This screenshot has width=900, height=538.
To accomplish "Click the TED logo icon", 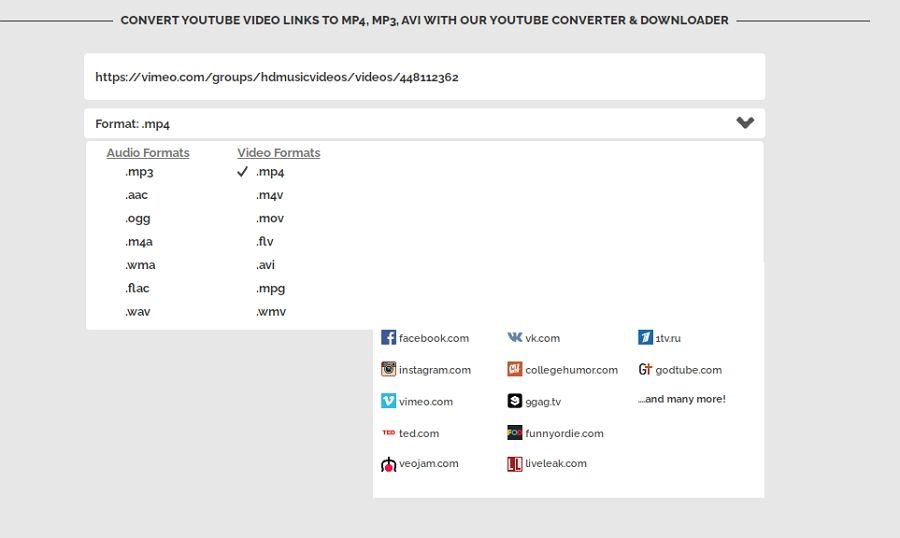I will click(x=388, y=433).
